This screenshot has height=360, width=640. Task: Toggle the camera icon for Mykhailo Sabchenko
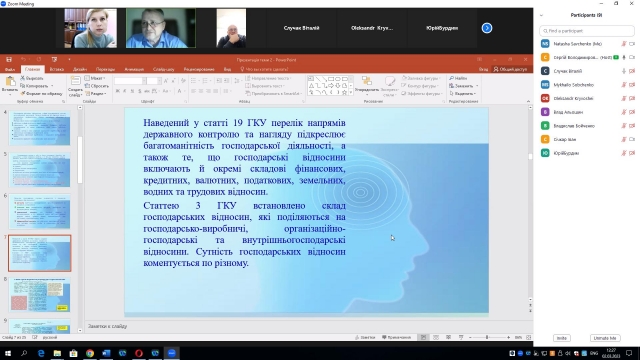pos(632,85)
